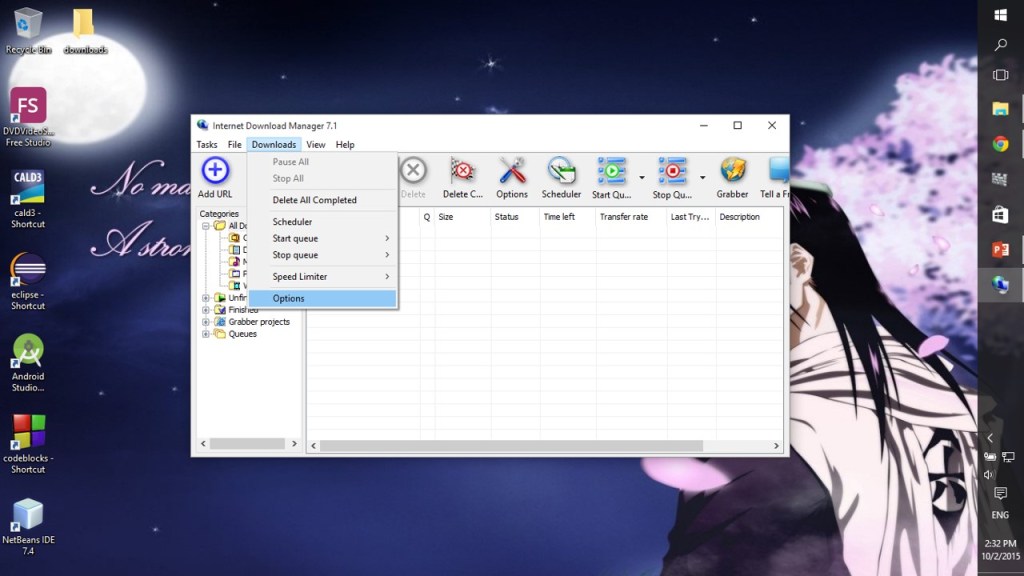This screenshot has height=576, width=1024.
Task: Click the download list horizontal scrollbar
Action: (x=540, y=444)
